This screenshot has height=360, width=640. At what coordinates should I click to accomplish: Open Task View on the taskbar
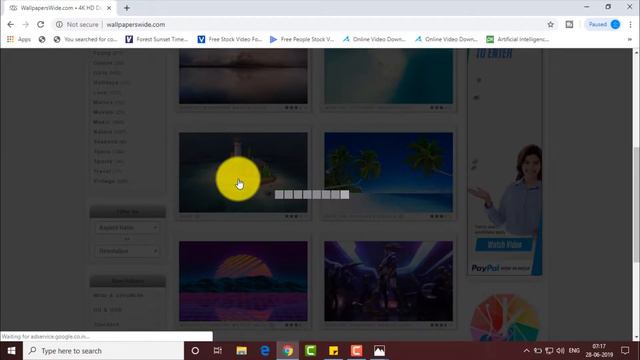(218, 351)
